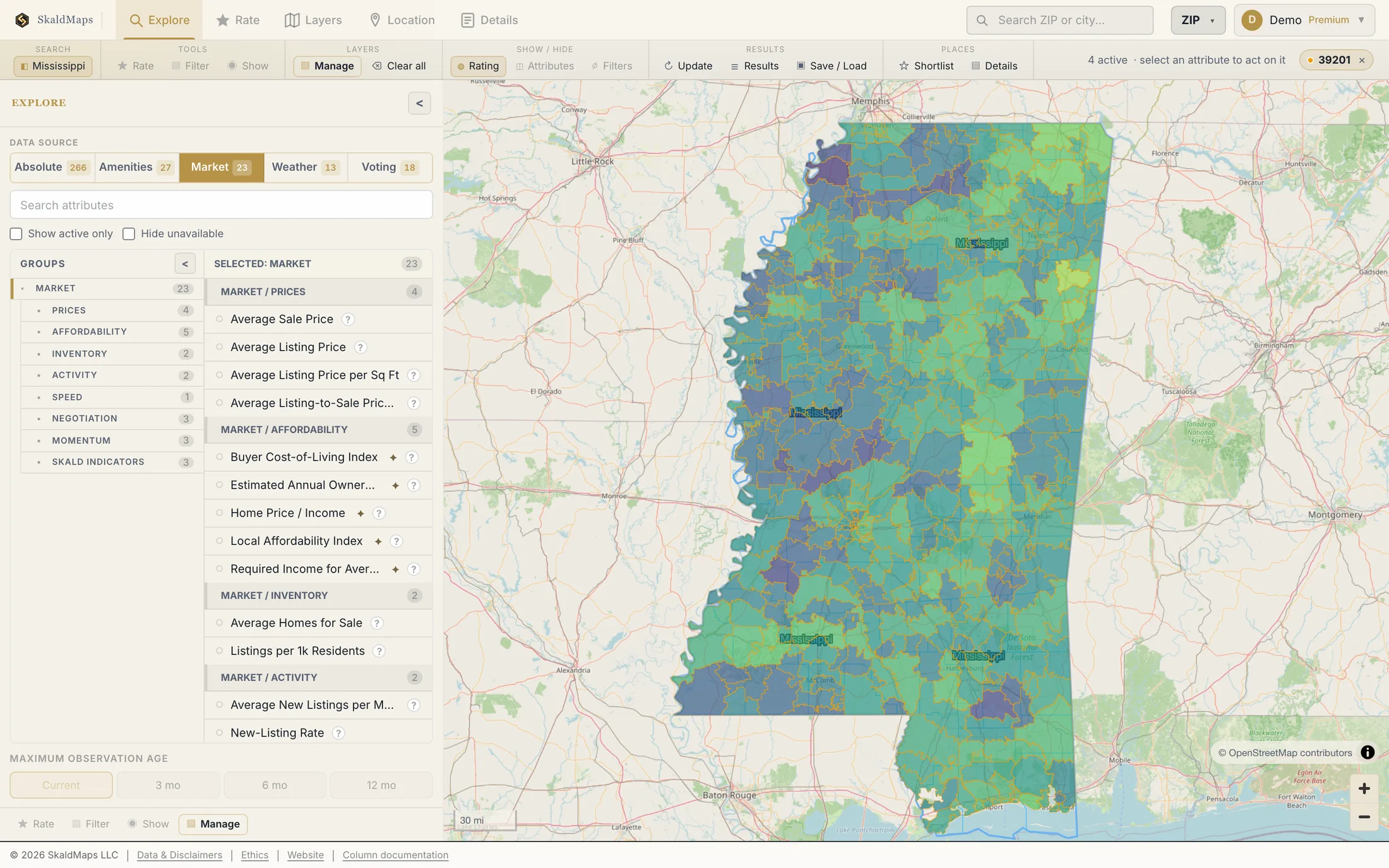Select the AFFORDABILITY subgroup

click(x=112, y=332)
